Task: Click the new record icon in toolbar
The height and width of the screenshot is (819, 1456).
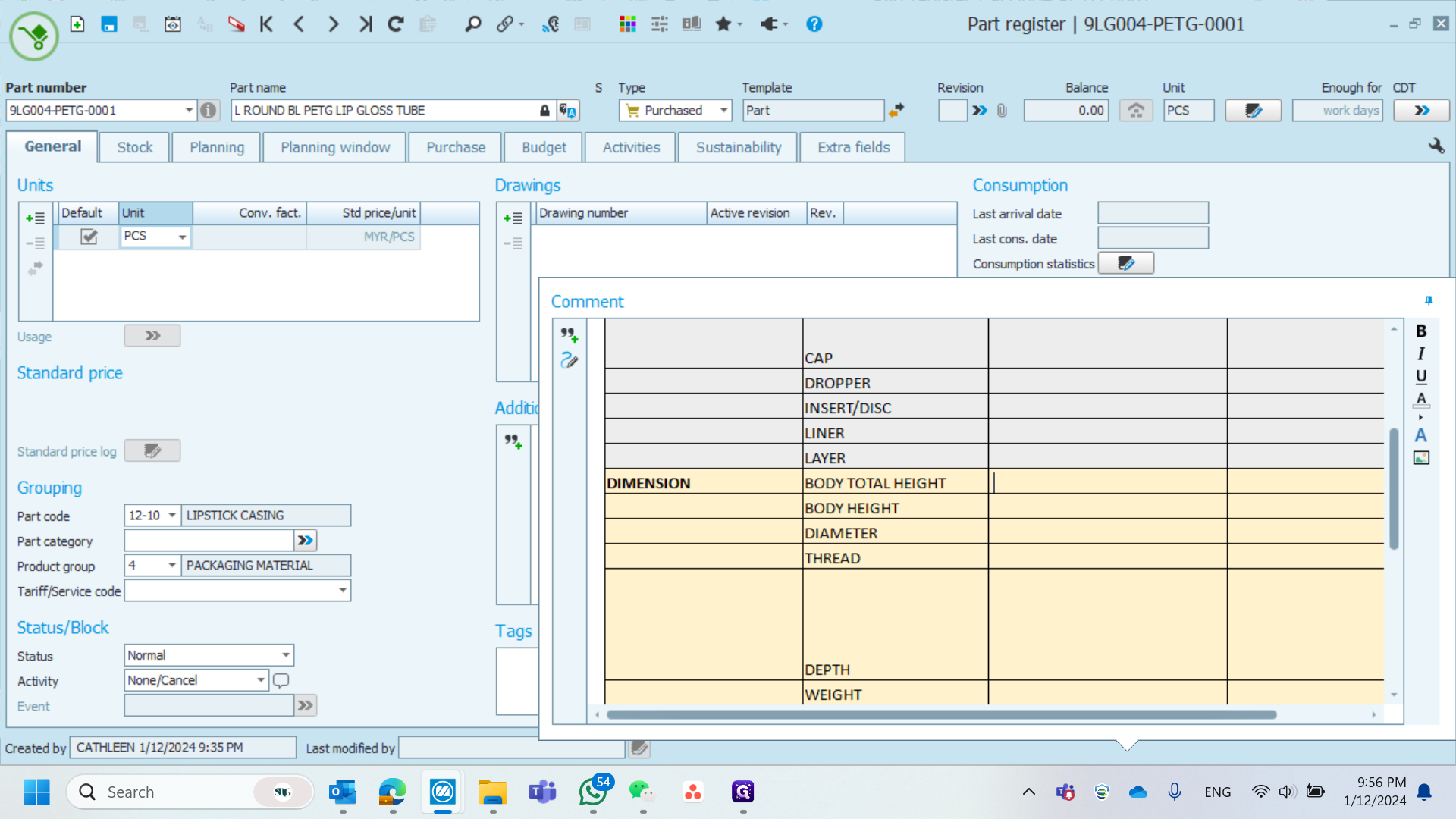Action: tap(77, 24)
